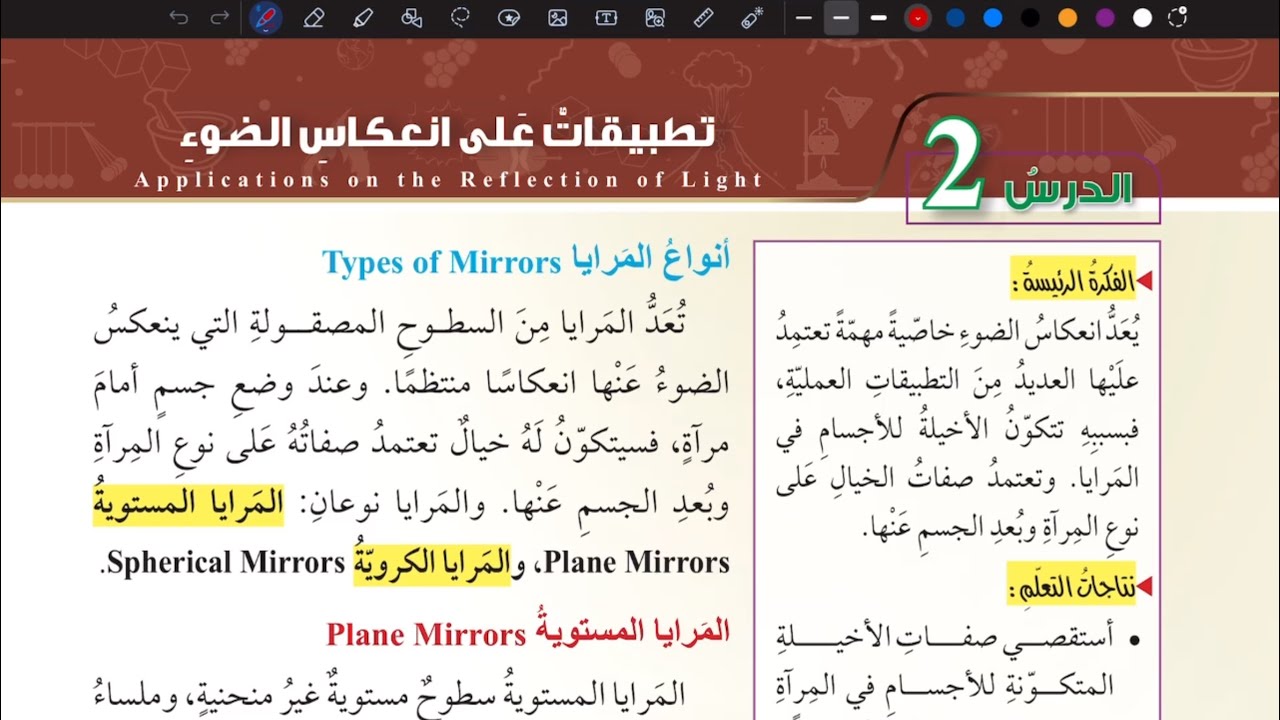
Task: Pick the white pen color
Action: pyautogui.click(x=1142, y=18)
